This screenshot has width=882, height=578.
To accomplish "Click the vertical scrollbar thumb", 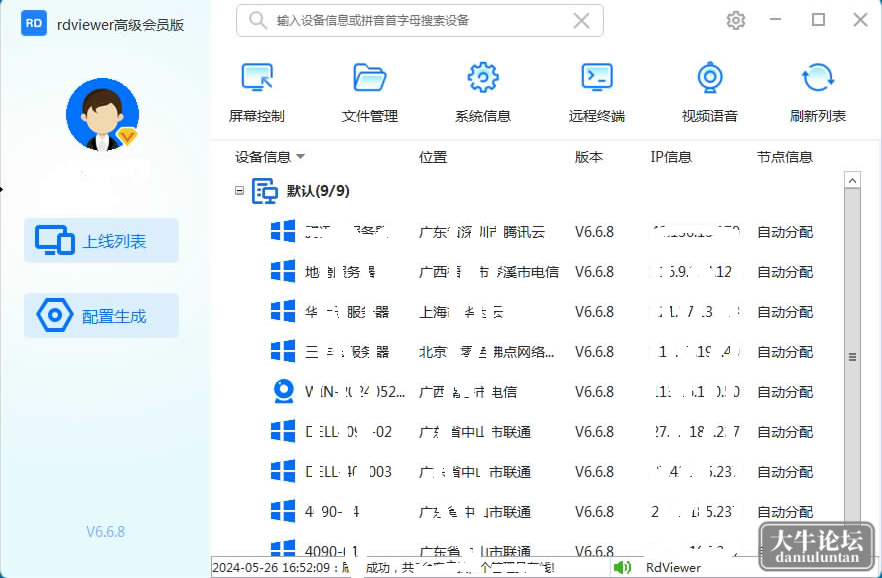I will point(852,356).
